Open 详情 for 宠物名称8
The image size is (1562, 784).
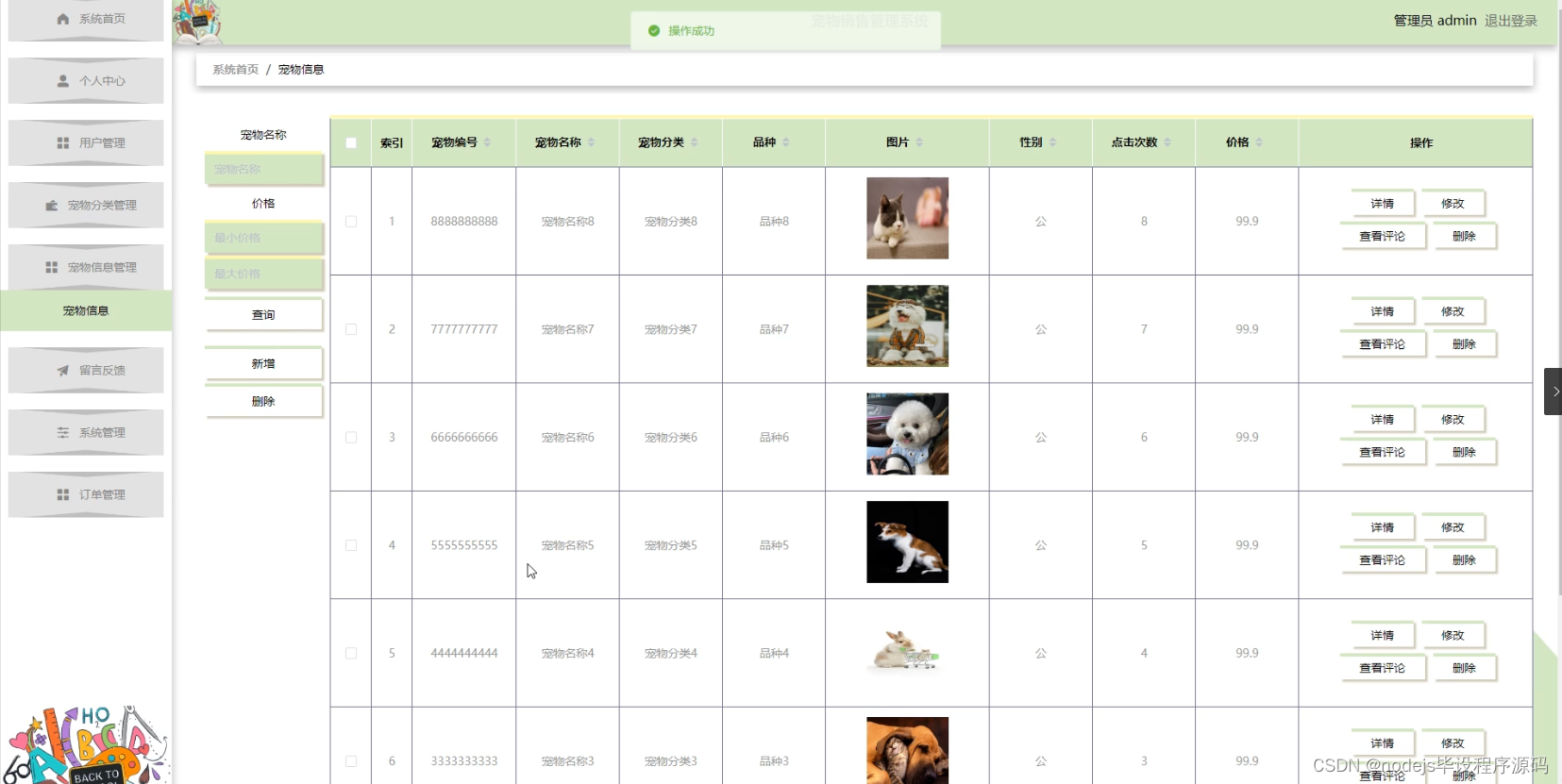tap(1382, 204)
